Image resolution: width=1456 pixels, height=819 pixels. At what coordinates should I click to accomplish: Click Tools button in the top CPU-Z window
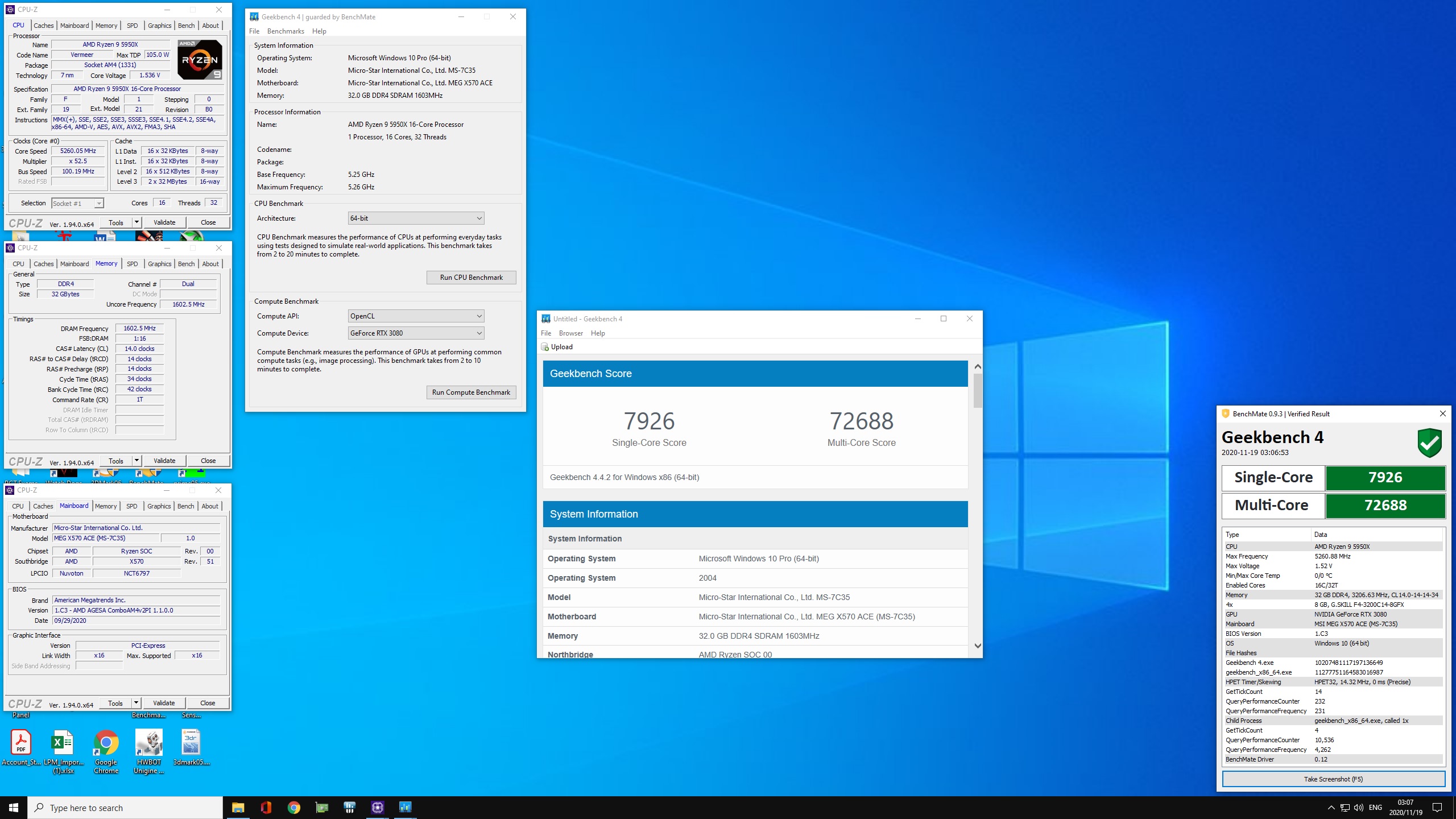coord(116,222)
